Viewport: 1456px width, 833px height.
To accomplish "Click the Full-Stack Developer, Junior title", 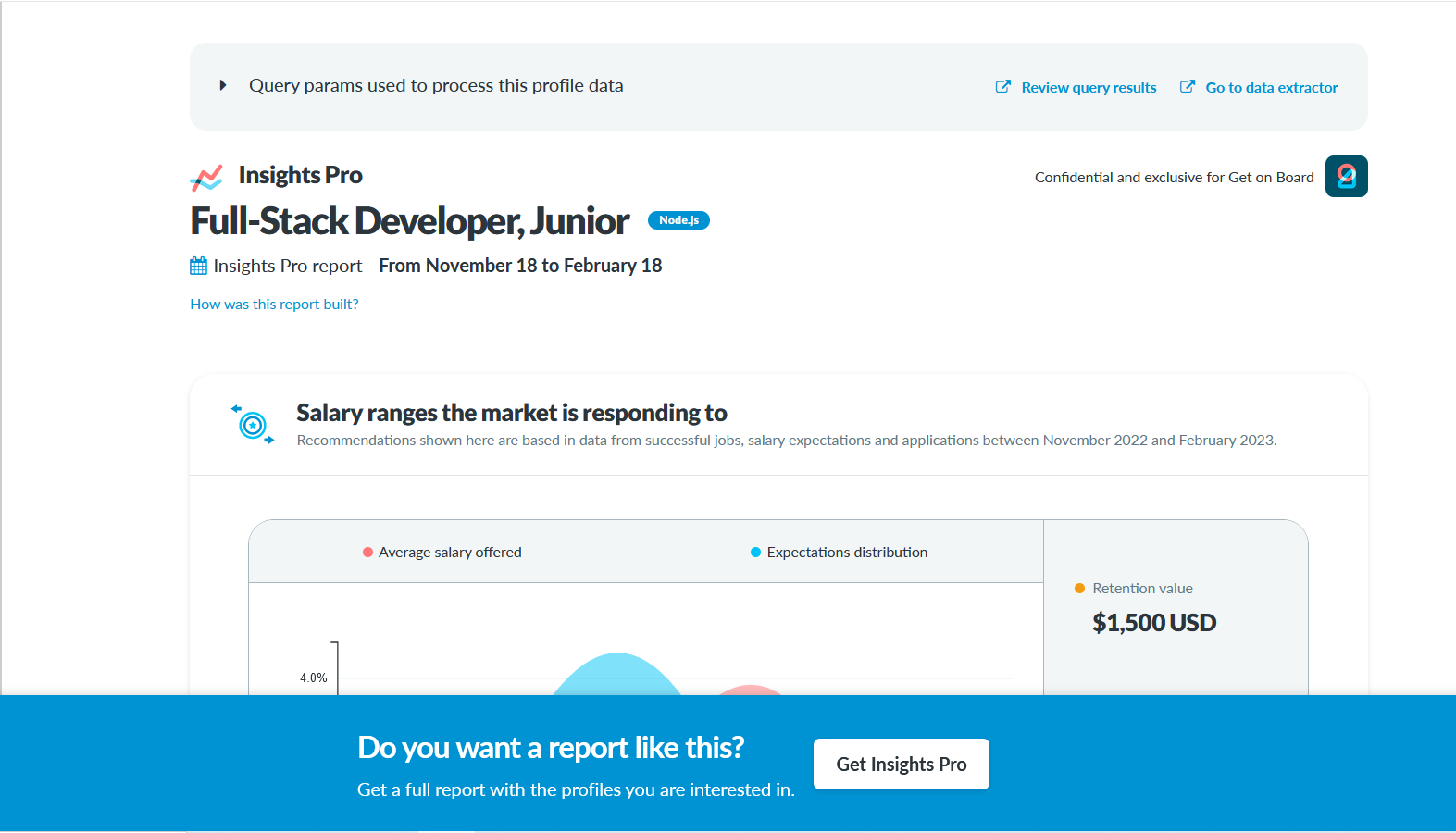I will pyautogui.click(x=410, y=221).
